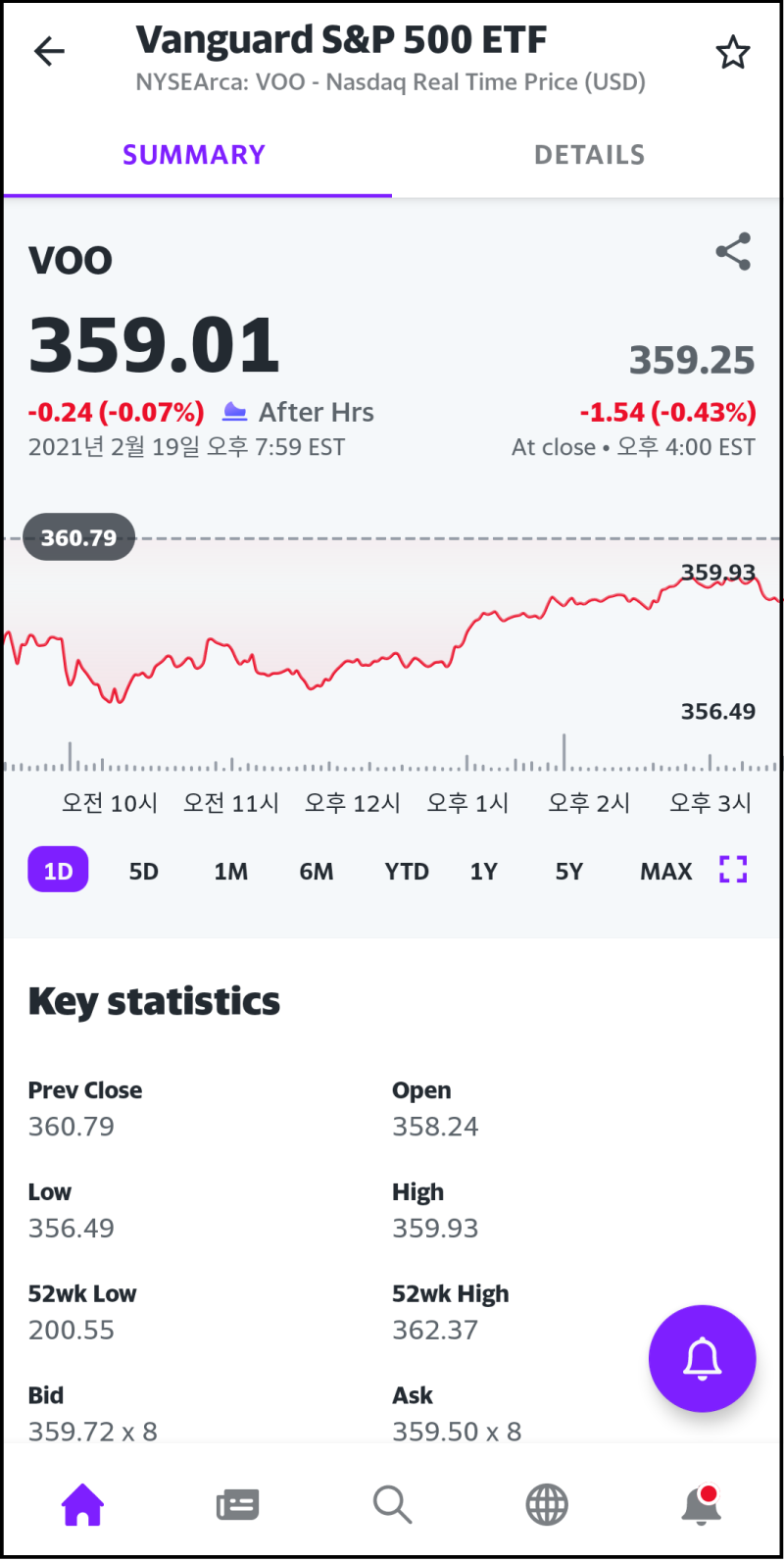Tap the back arrow icon
Image resolution: width=784 pixels, height=1561 pixels.
pos(49,51)
